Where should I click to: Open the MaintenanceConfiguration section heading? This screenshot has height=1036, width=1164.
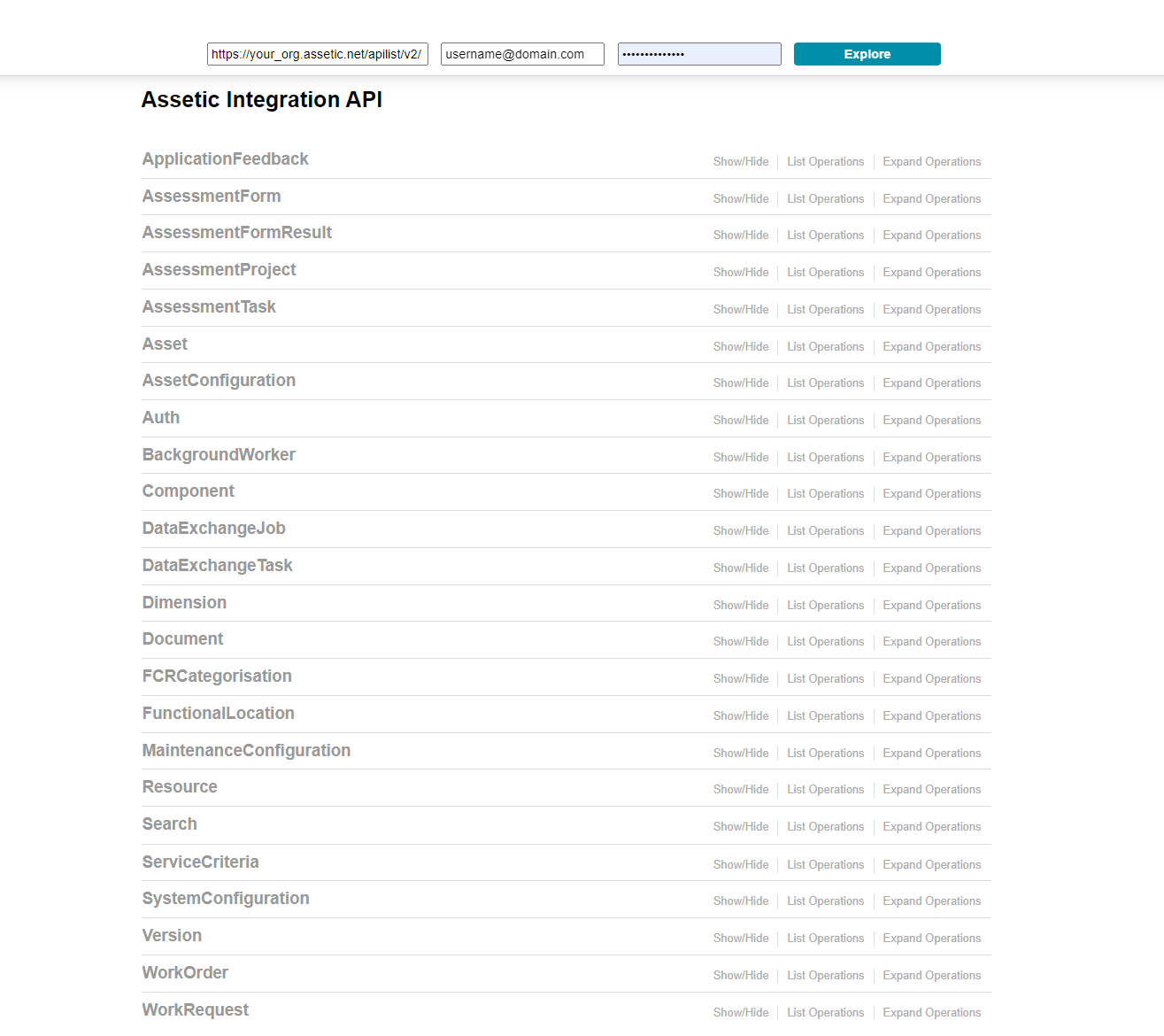coord(246,751)
